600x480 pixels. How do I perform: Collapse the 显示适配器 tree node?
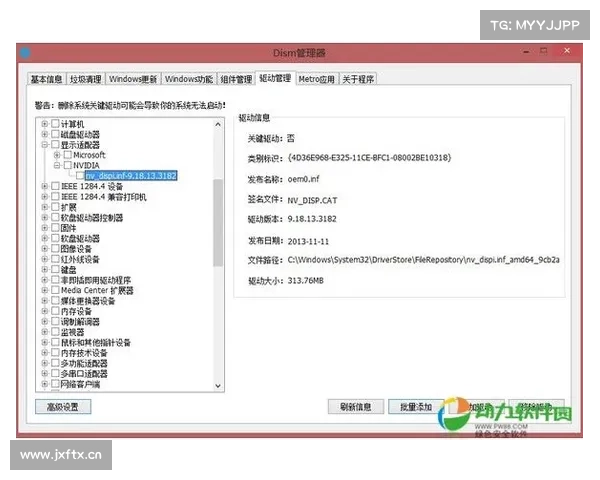click(45, 144)
